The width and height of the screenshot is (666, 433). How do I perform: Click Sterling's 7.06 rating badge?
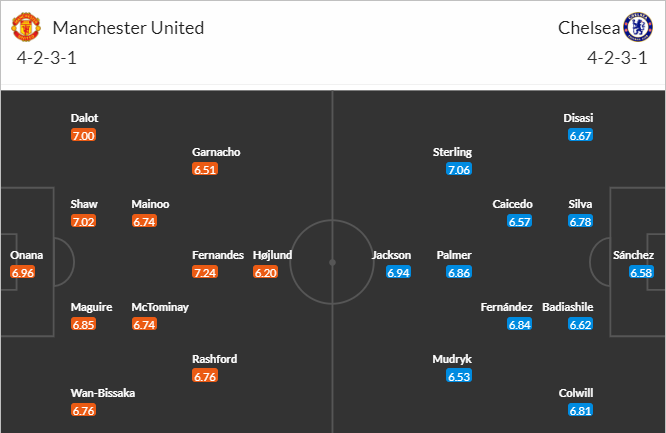[x=459, y=169]
